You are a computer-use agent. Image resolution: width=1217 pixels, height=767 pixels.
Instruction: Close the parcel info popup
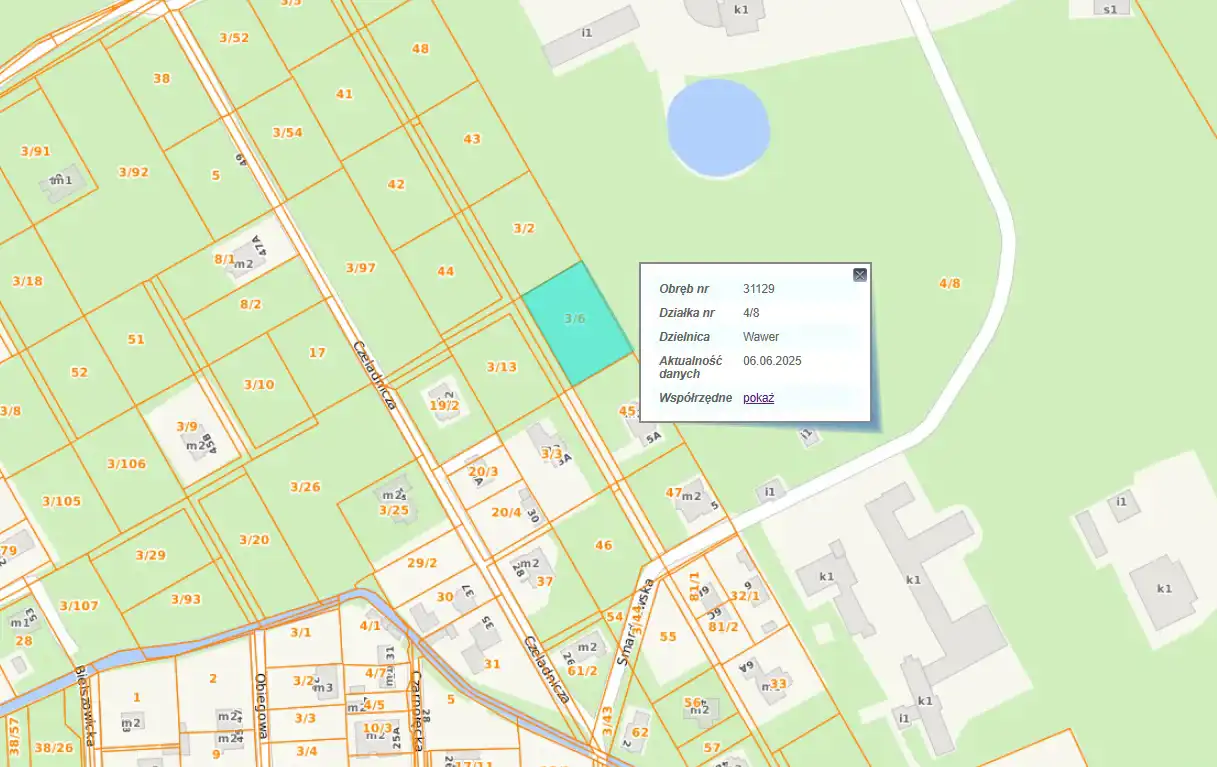(859, 275)
